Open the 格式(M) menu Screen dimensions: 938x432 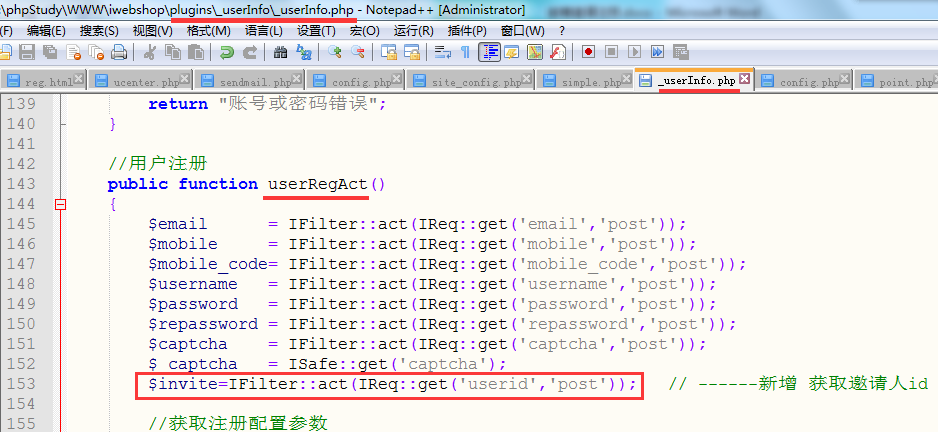click(208, 31)
